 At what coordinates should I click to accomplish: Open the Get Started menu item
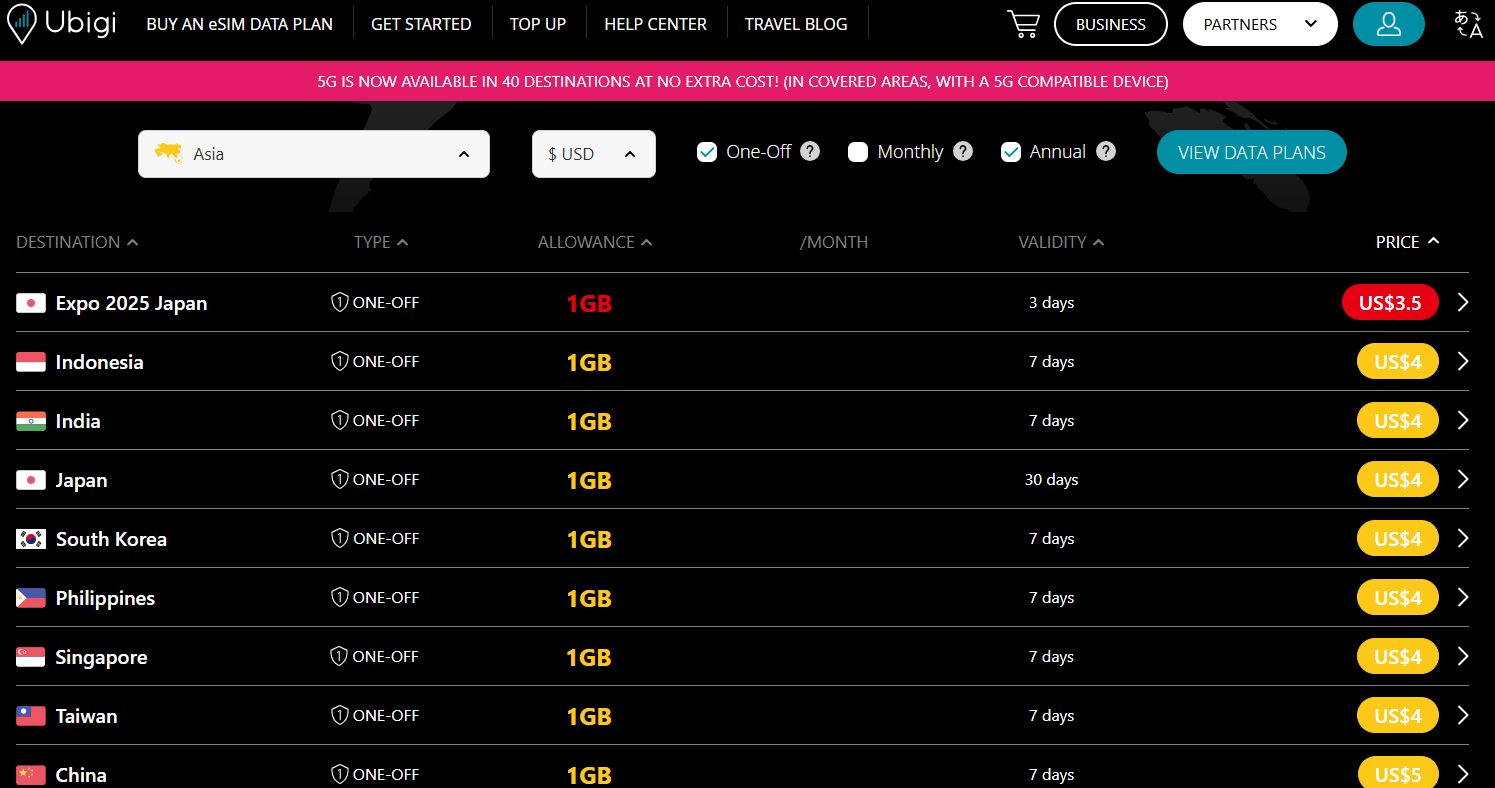421,24
